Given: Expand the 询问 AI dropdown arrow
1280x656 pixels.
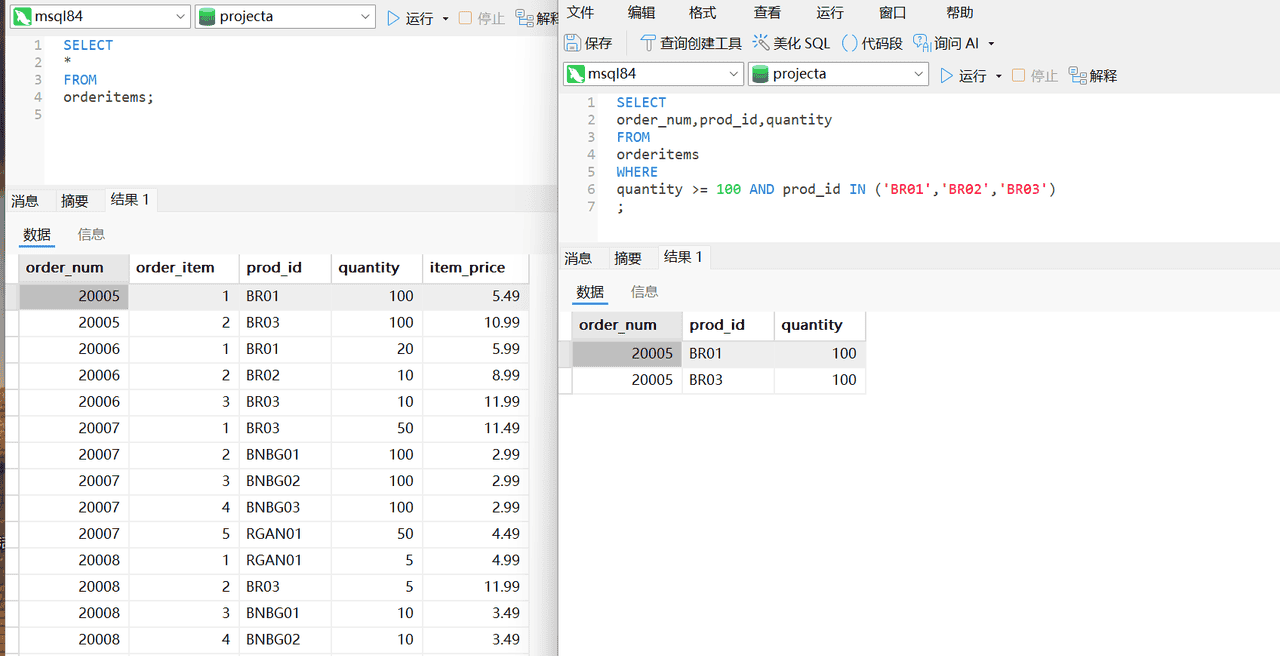Looking at the screenshot, I should pyautogui.click(x=991, y=44).
